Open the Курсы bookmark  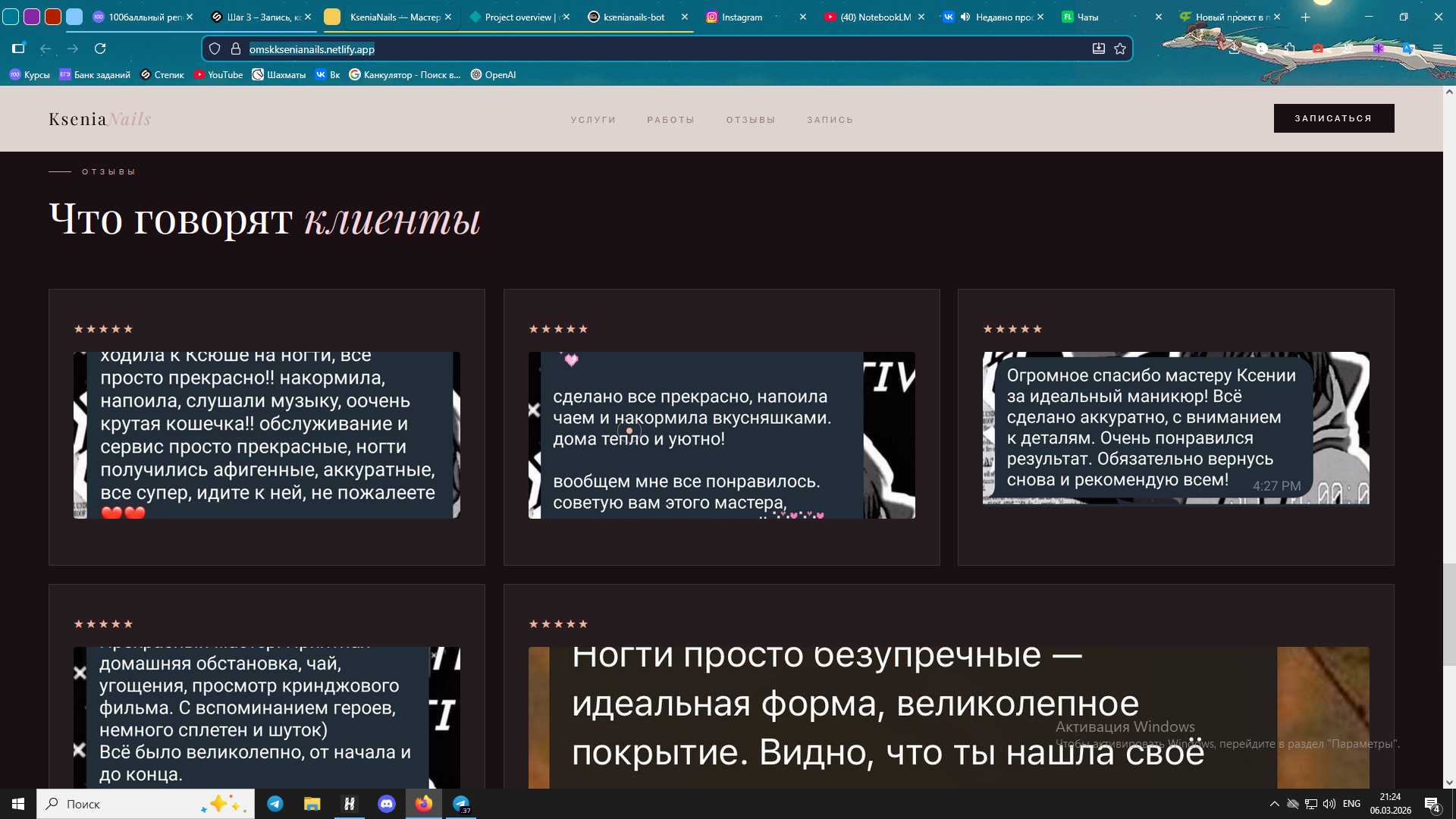(x=30, y=74)
